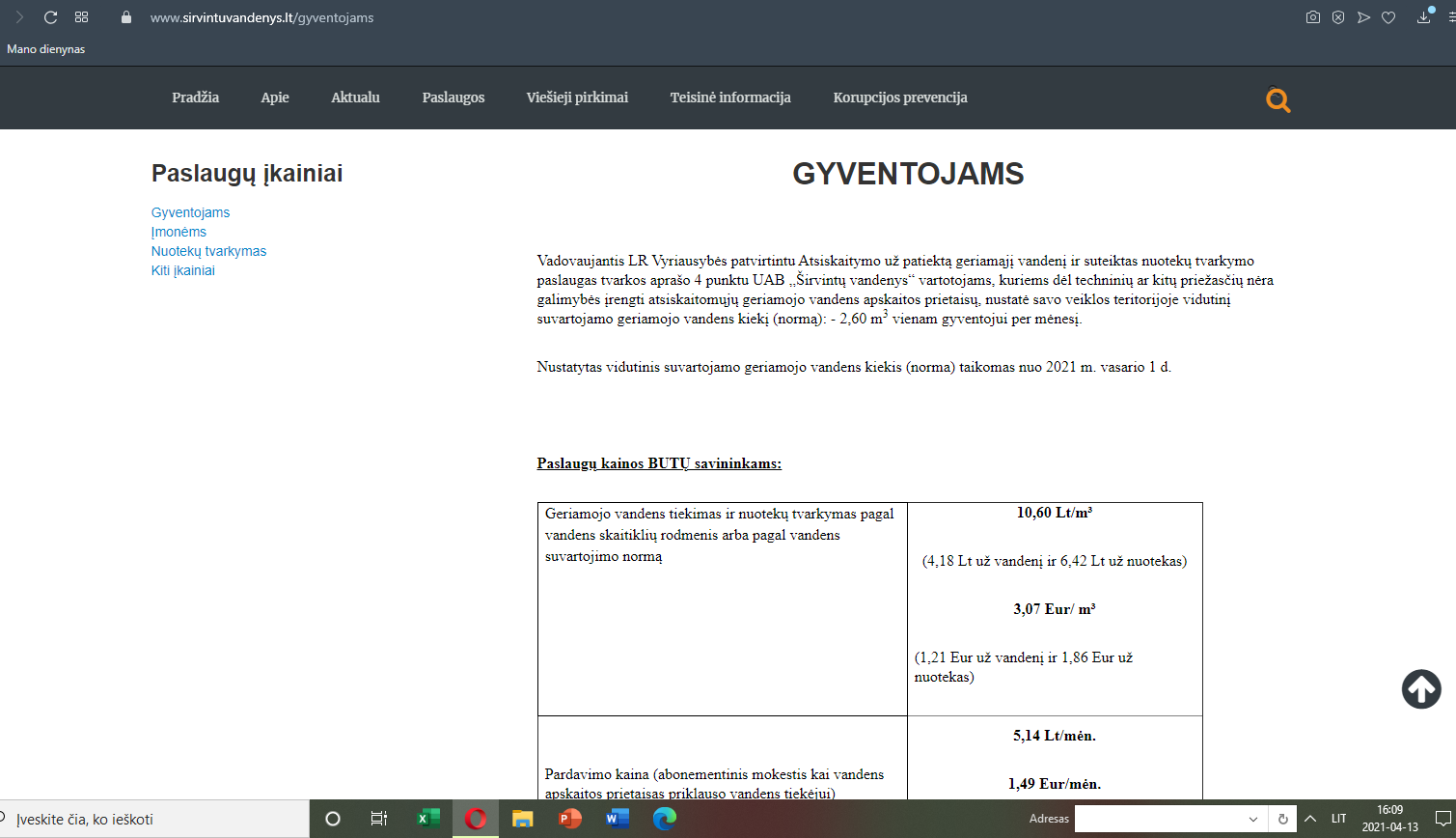This screenshot has height=838, width=1456.
Task: Click the heart bookmark icon
Action: (x=1388, y=17)
